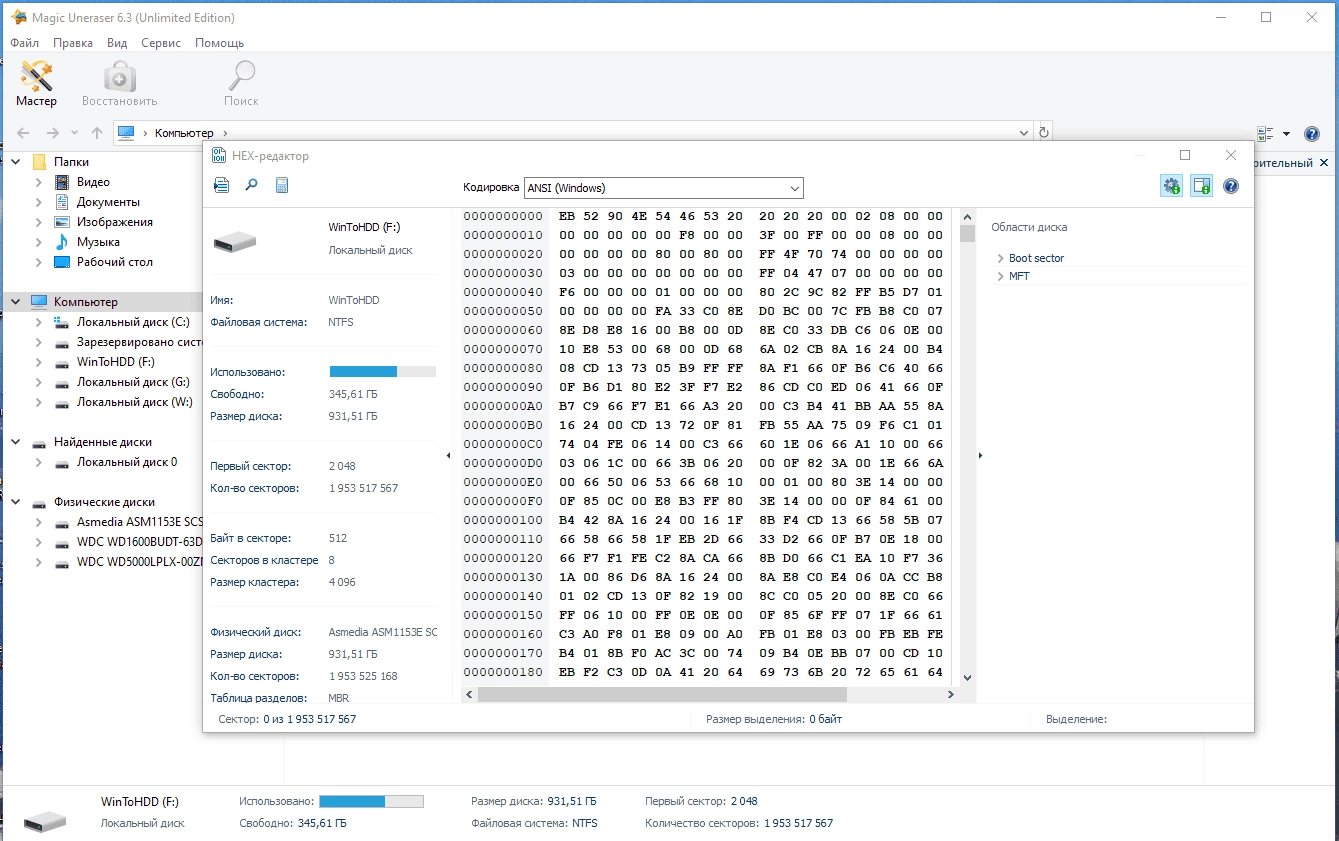Select the Изображения folder icon
The image size is (1339, 841).
point(62,222)
